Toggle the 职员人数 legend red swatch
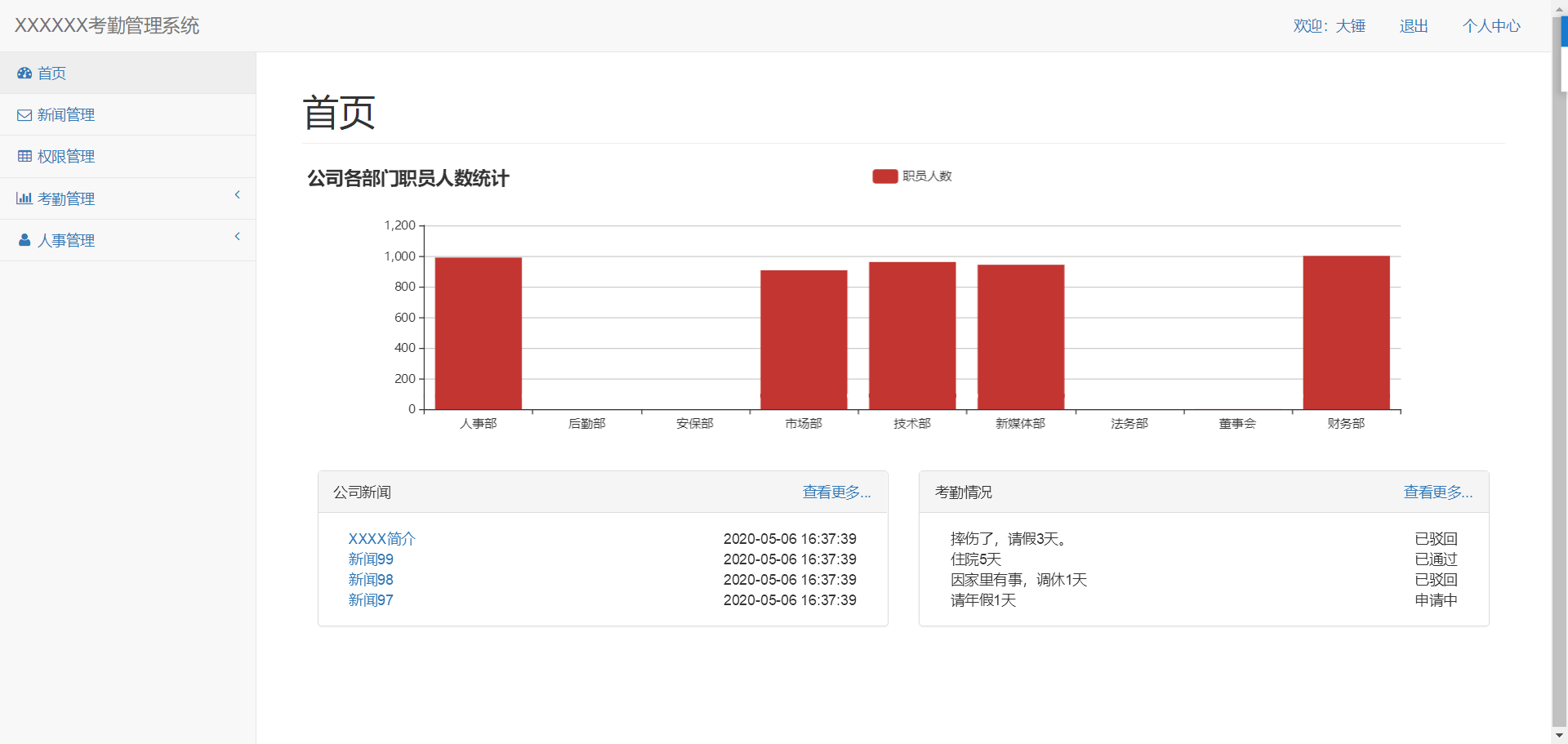The width and height of the screenshot is (1568, 744). tap(885, 176)
